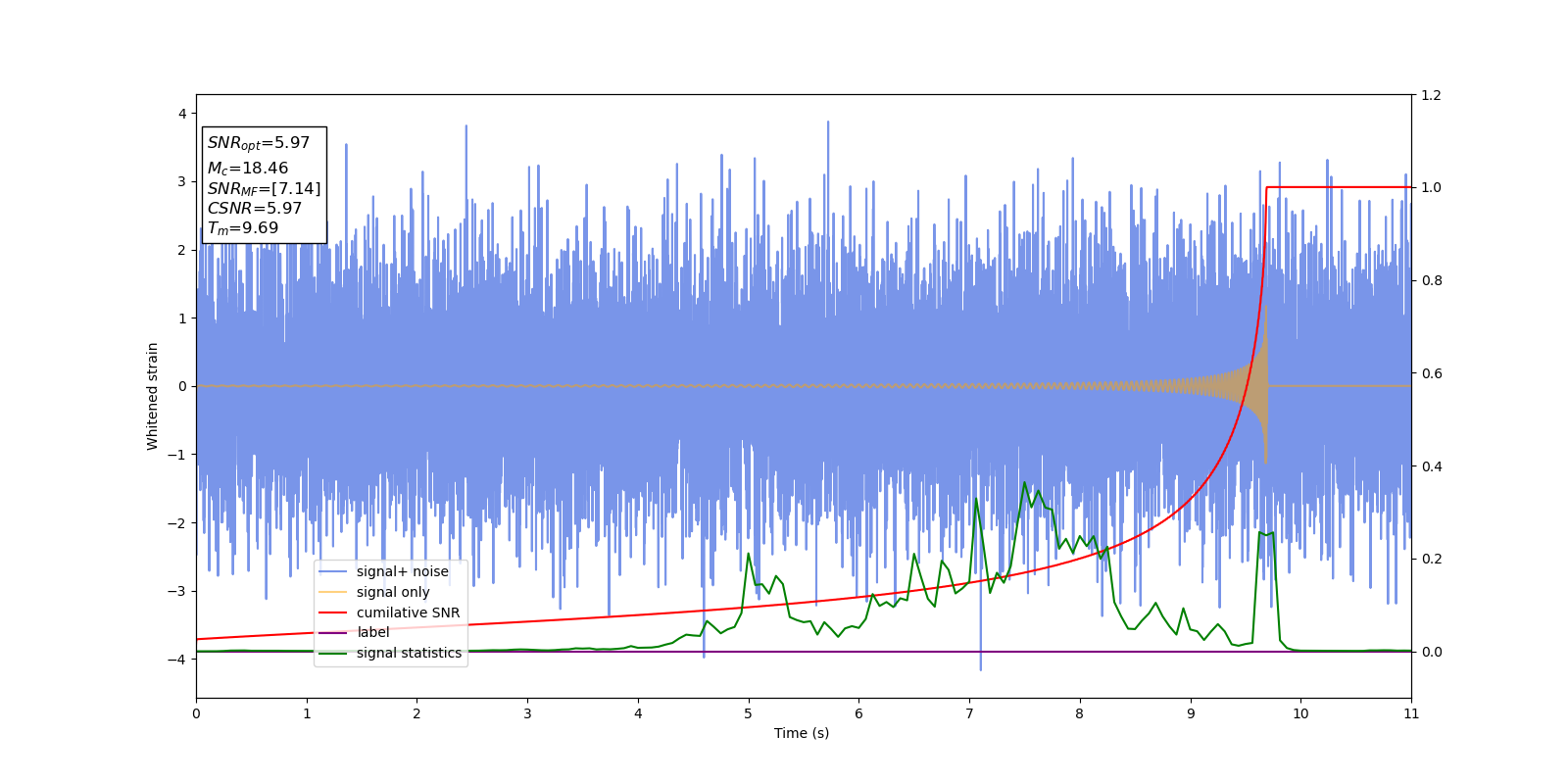
Task: Click the green line swatch for signal statistics
Action: tap(333, 653)
